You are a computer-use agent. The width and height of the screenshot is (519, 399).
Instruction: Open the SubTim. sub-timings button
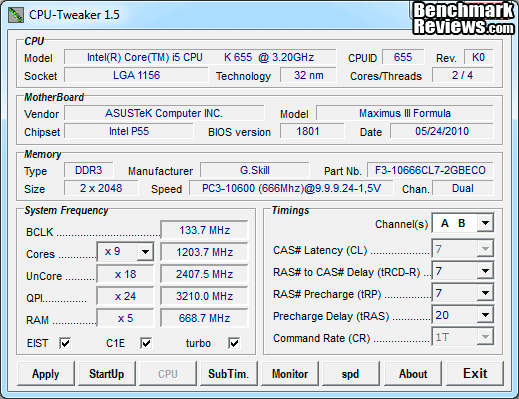[229, 374]
